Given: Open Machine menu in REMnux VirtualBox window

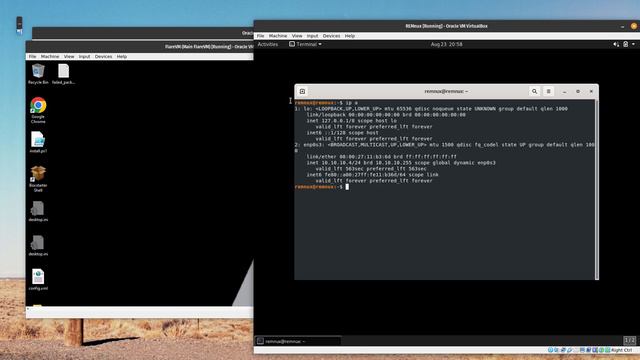Looking at the screenshot, I should click(x=278, y=36).
